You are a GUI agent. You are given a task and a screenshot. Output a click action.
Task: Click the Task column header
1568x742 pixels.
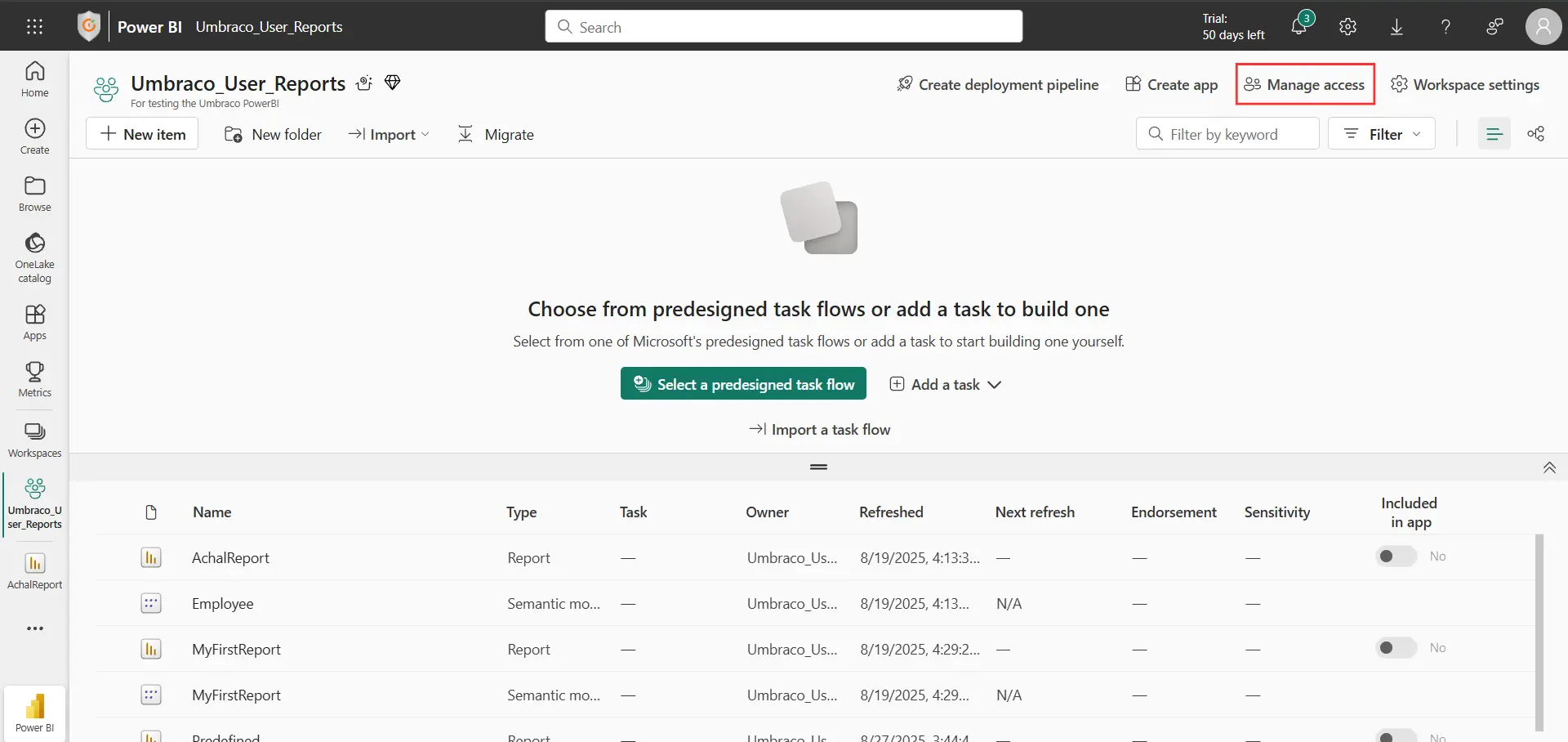point(633,512)
